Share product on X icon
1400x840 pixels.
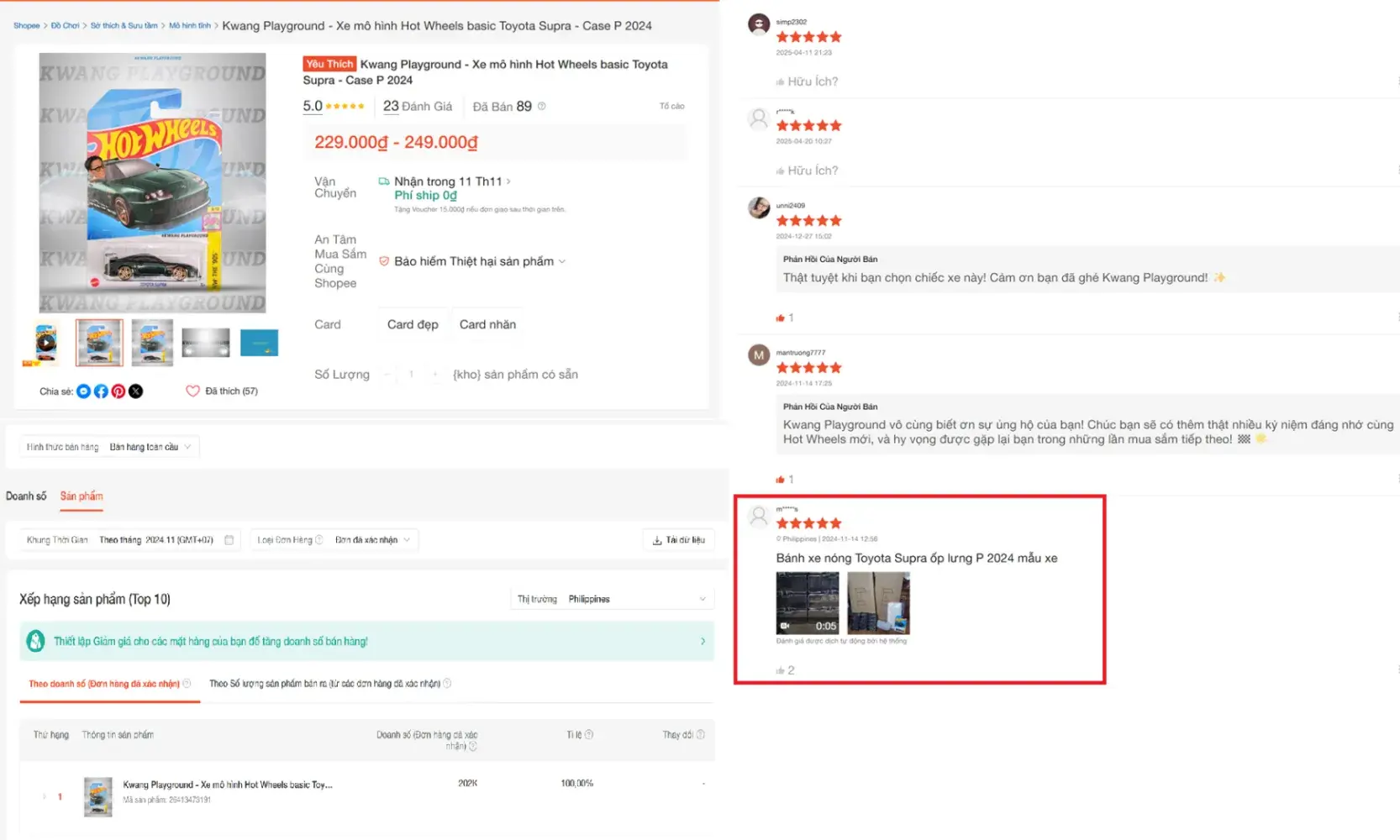(x=136, y=391)
